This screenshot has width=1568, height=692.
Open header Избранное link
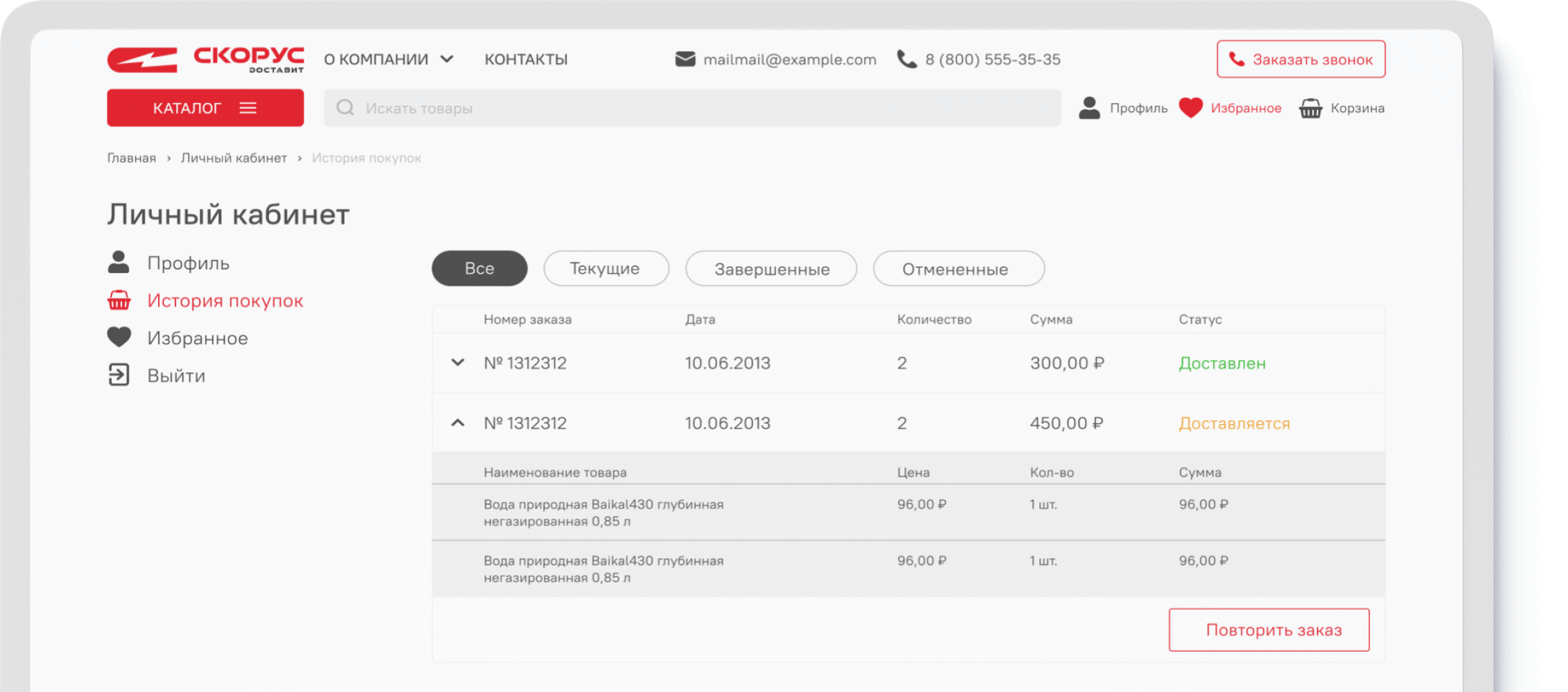tap(1246, 108)
